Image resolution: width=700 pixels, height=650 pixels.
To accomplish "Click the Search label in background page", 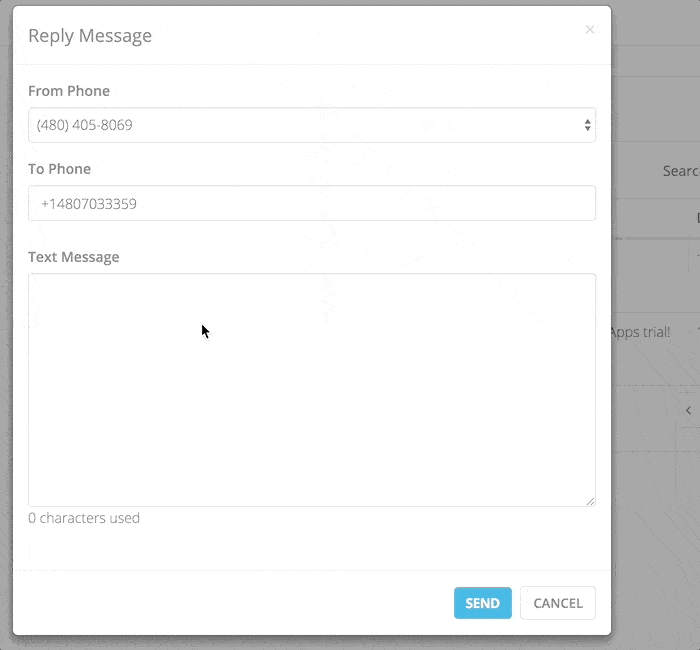I will click(x=681, y=171).
